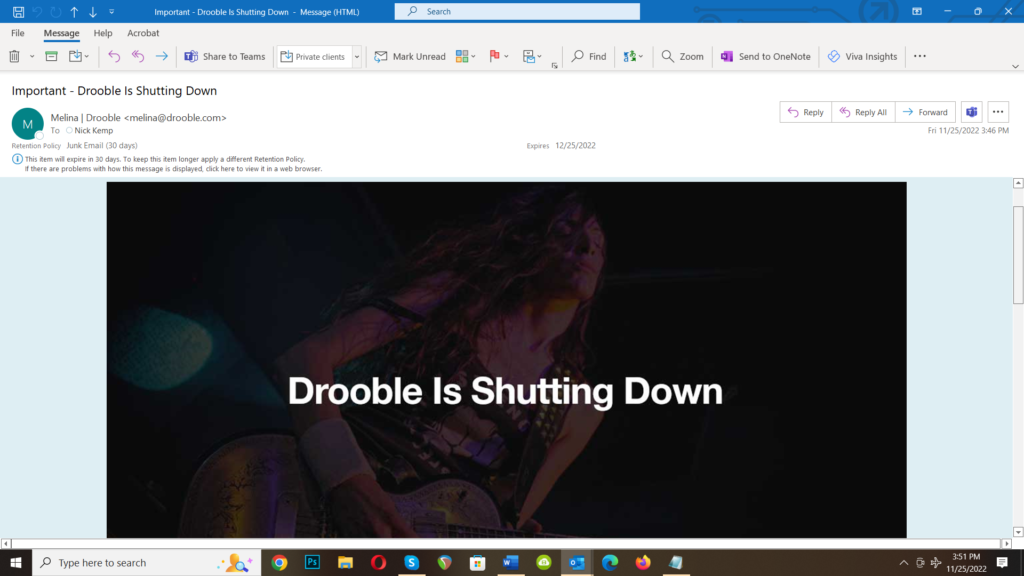Click recipient Nick Kemp
This screenshot has height=576, width=1024.
coord(93,131)
